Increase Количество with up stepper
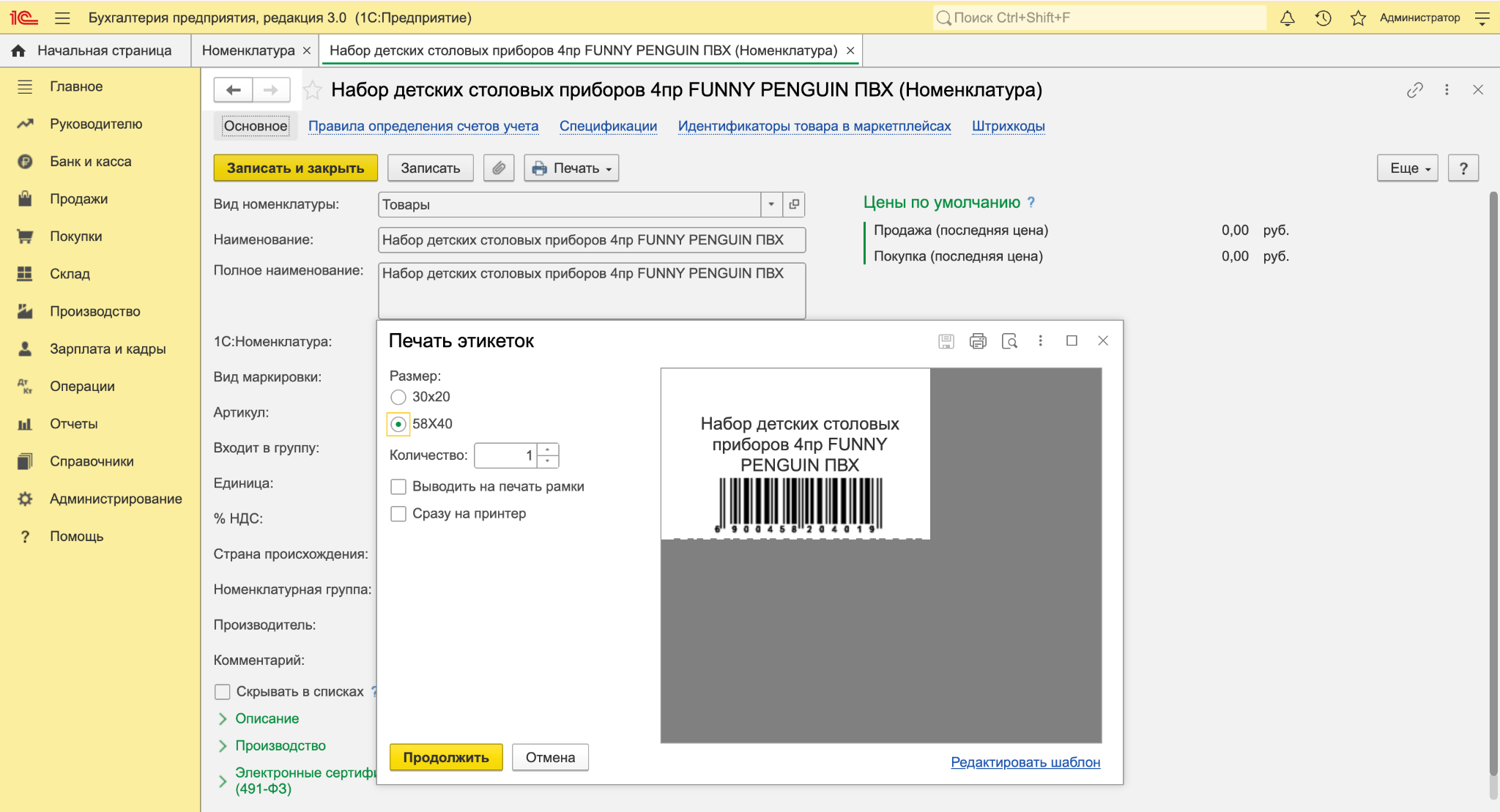Viewport: 1500px width, 812px height. (548, 450)
